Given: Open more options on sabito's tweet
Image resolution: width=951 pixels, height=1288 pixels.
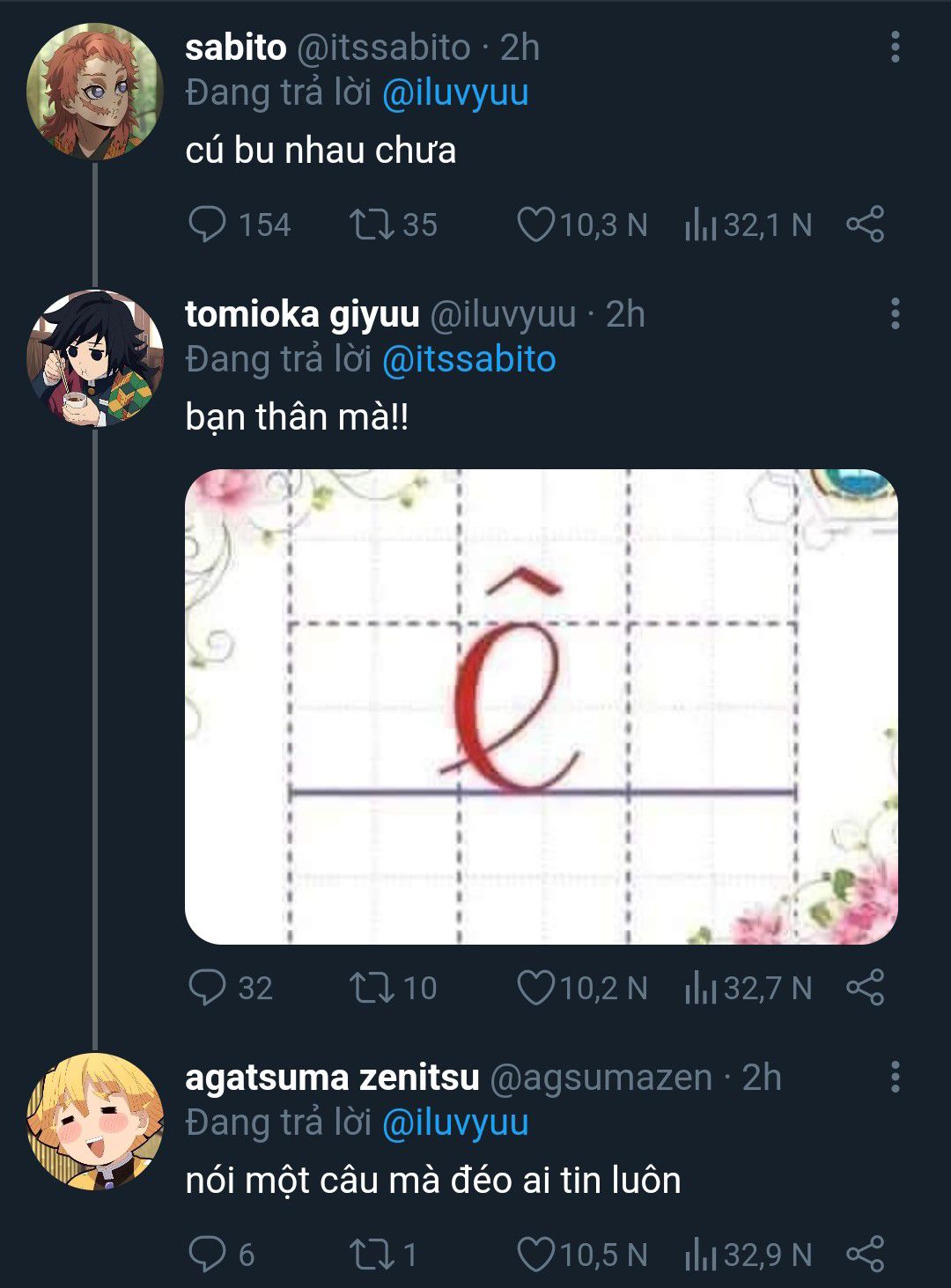Looking at the screenshot, I should pos(895,47).
